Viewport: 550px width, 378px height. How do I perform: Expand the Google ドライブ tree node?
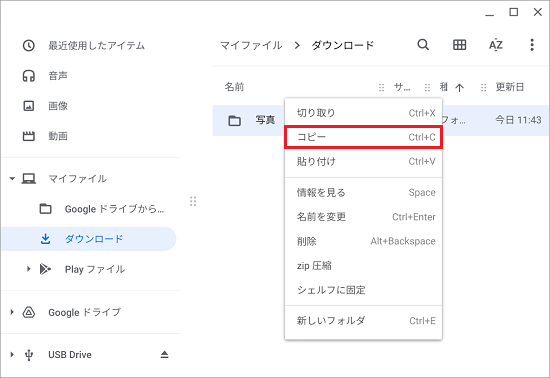pyautogui.click(x=12, y=312)
